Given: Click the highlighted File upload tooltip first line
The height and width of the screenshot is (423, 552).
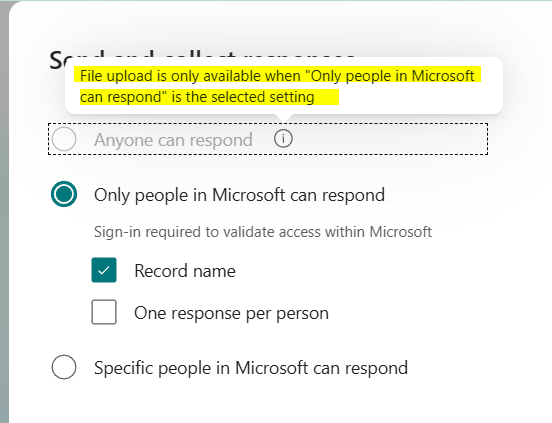Looking at the screenshot, I should click(277, 76).
